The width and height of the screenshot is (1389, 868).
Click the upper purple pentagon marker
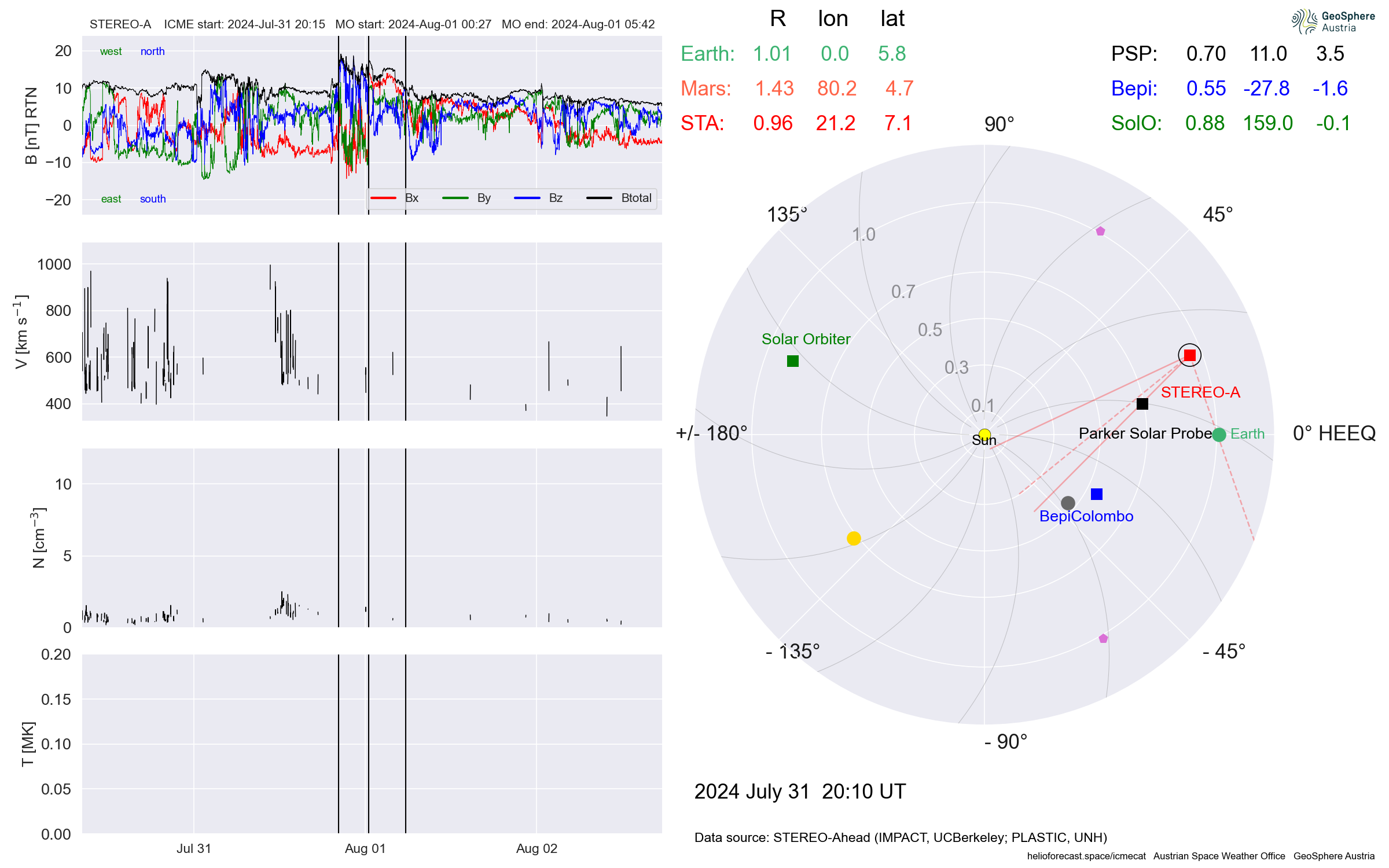[x=1100, y=231]
